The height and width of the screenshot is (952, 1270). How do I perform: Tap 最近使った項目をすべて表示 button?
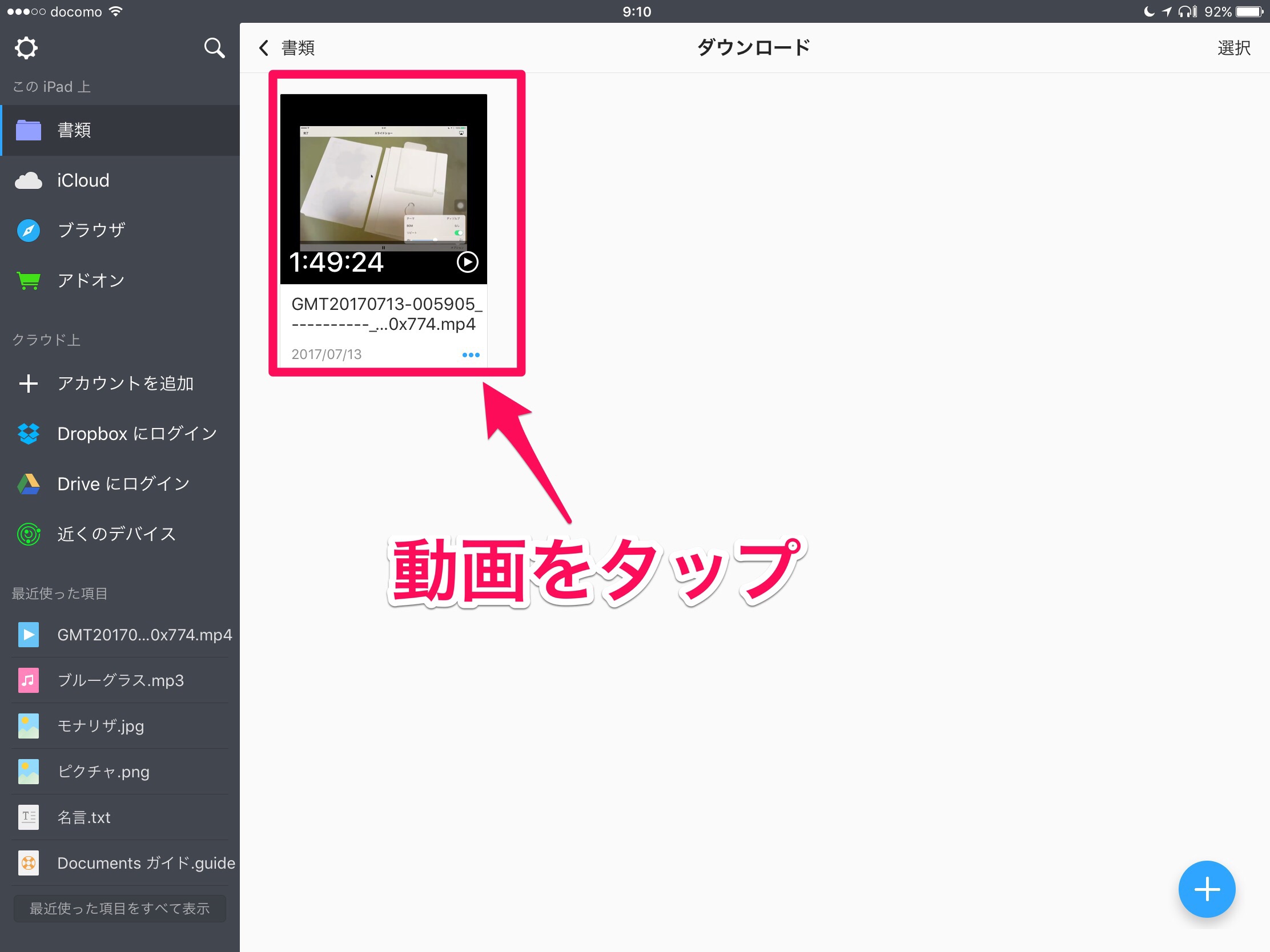click(119, 909)
